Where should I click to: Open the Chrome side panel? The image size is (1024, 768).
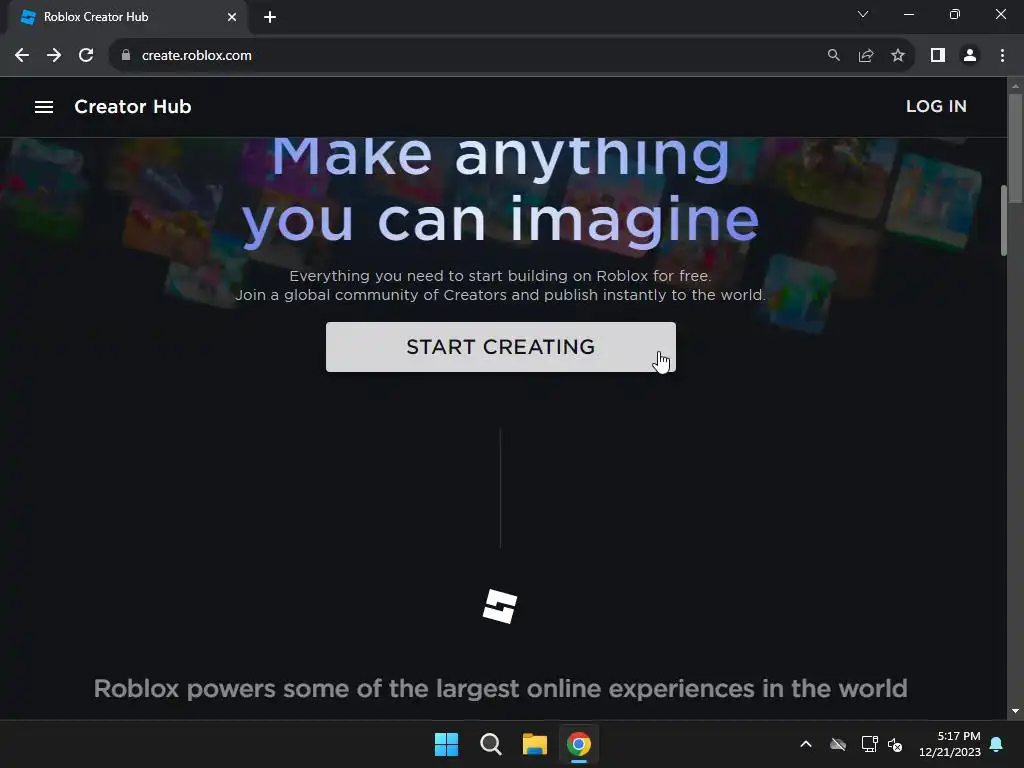coord(938,56)
